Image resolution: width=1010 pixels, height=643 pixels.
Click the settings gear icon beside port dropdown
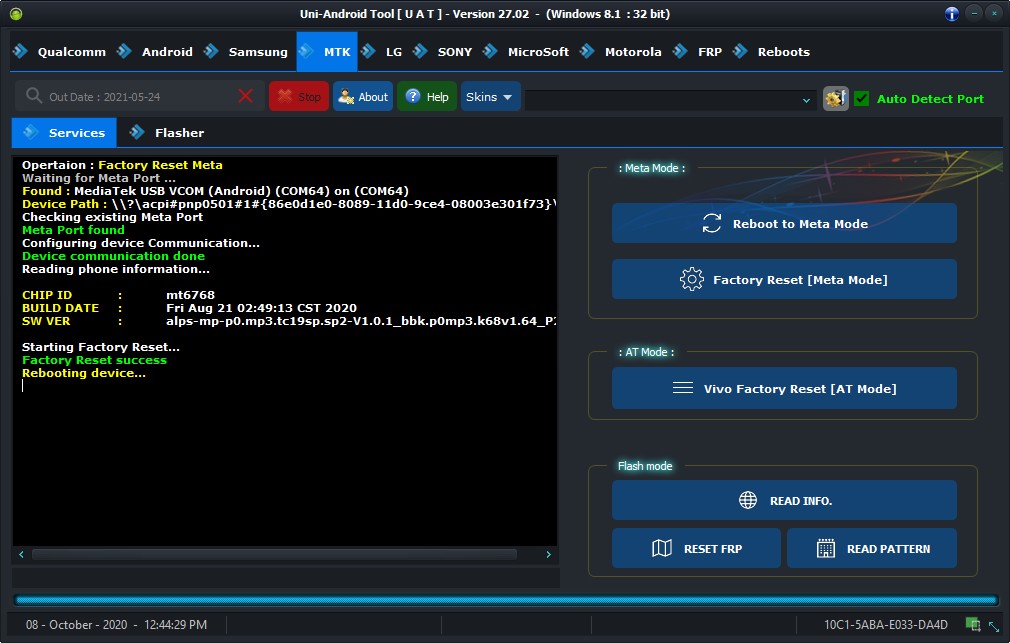point(835,99)
